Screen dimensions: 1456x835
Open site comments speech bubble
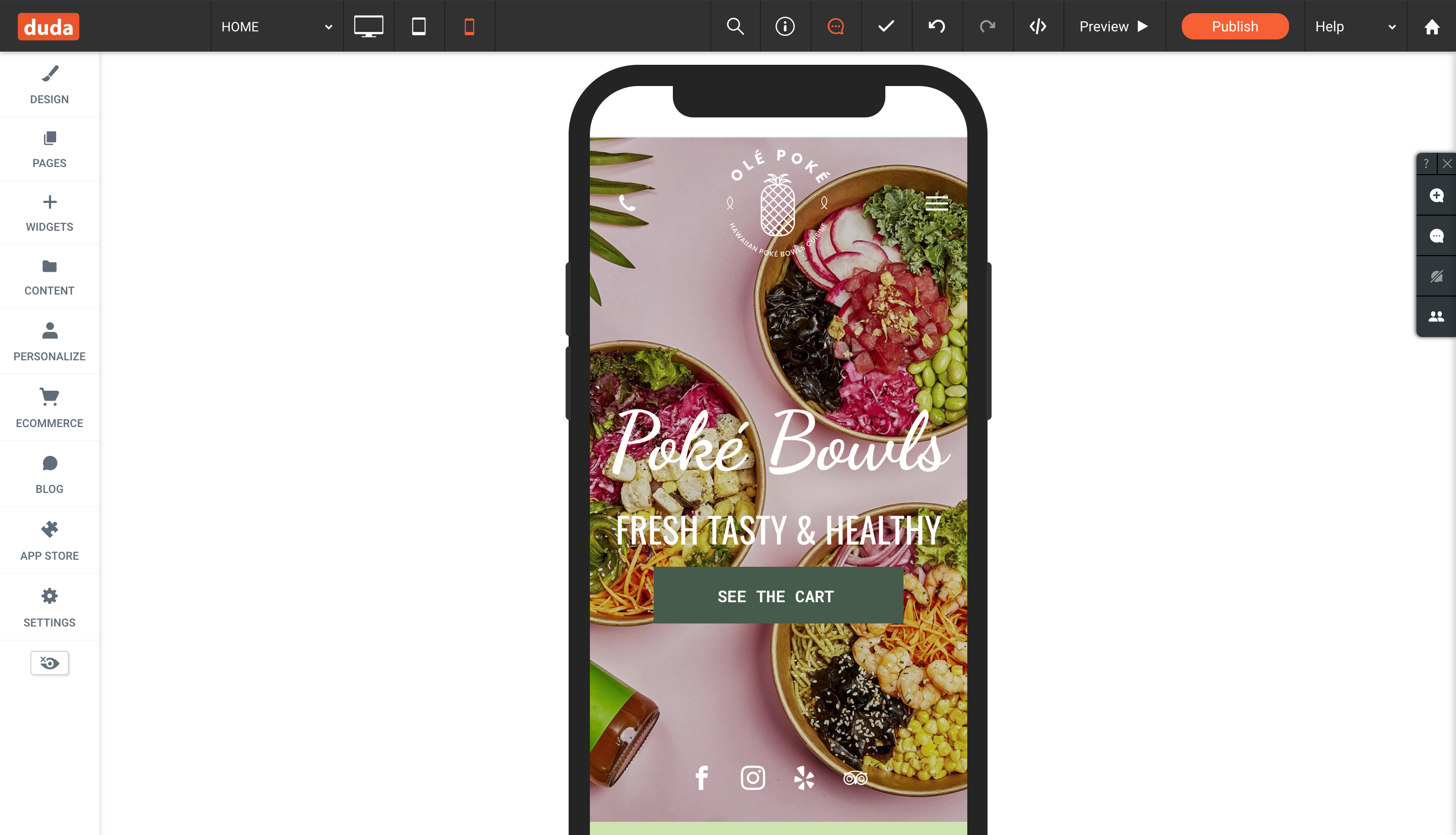coord(836,26)
